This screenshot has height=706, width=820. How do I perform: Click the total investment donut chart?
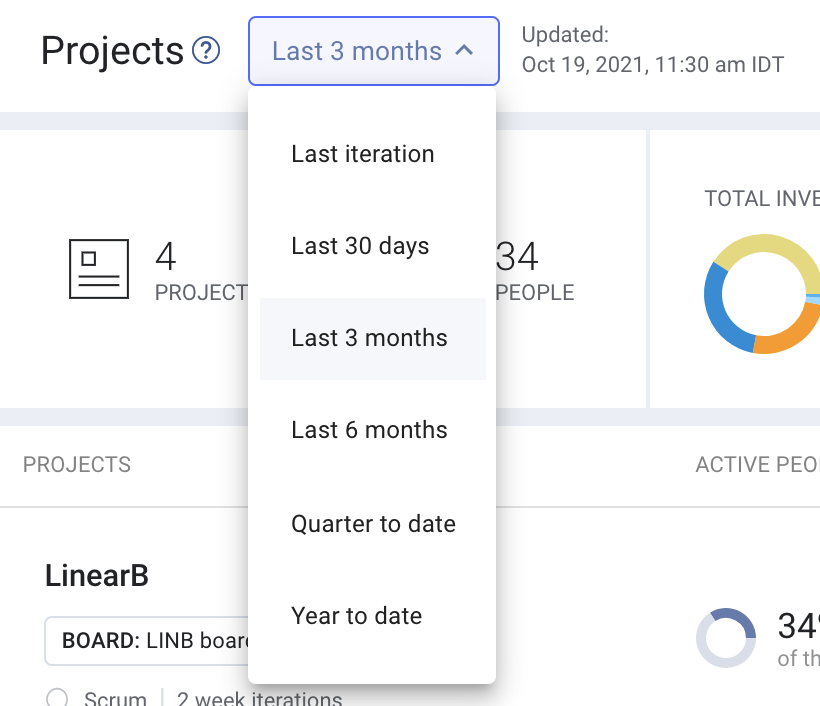point(763,294)
